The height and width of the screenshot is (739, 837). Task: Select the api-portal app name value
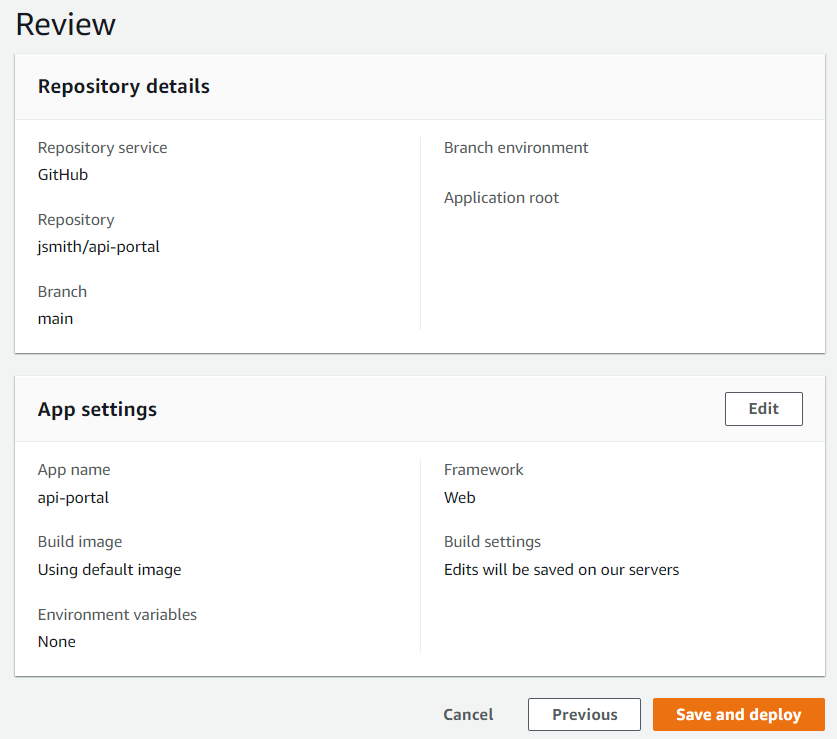(73, 497)
